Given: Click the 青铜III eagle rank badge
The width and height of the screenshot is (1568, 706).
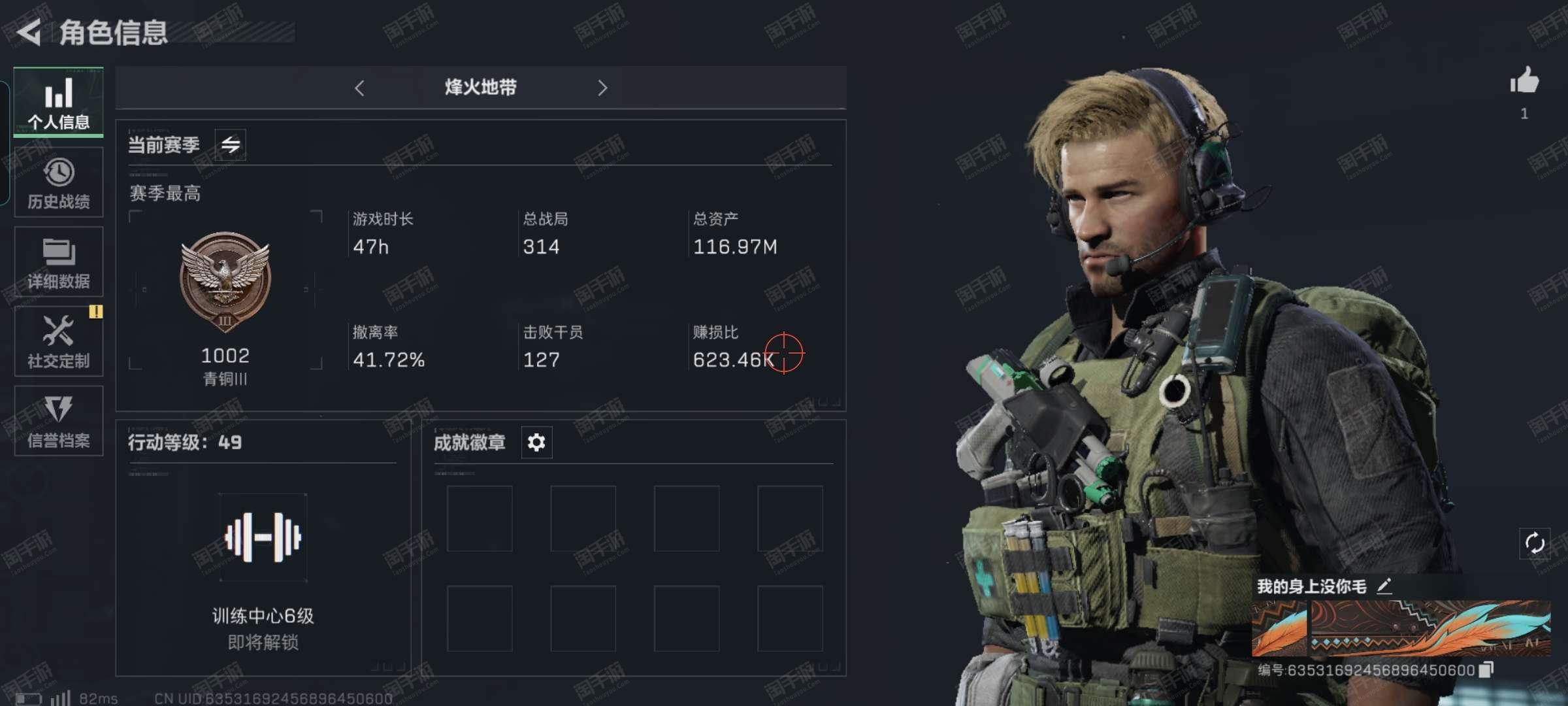Looking at the screenshot, I should (225, 282).
